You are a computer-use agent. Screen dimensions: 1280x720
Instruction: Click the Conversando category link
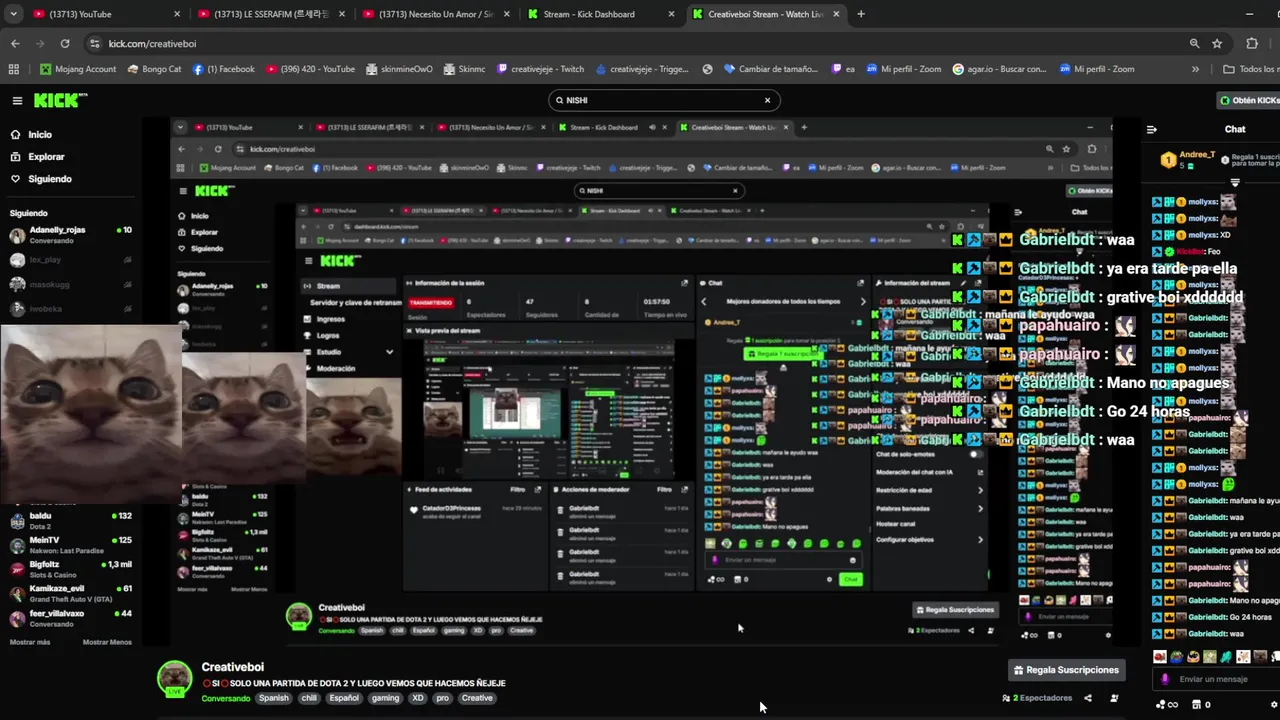tap(226, 698)
